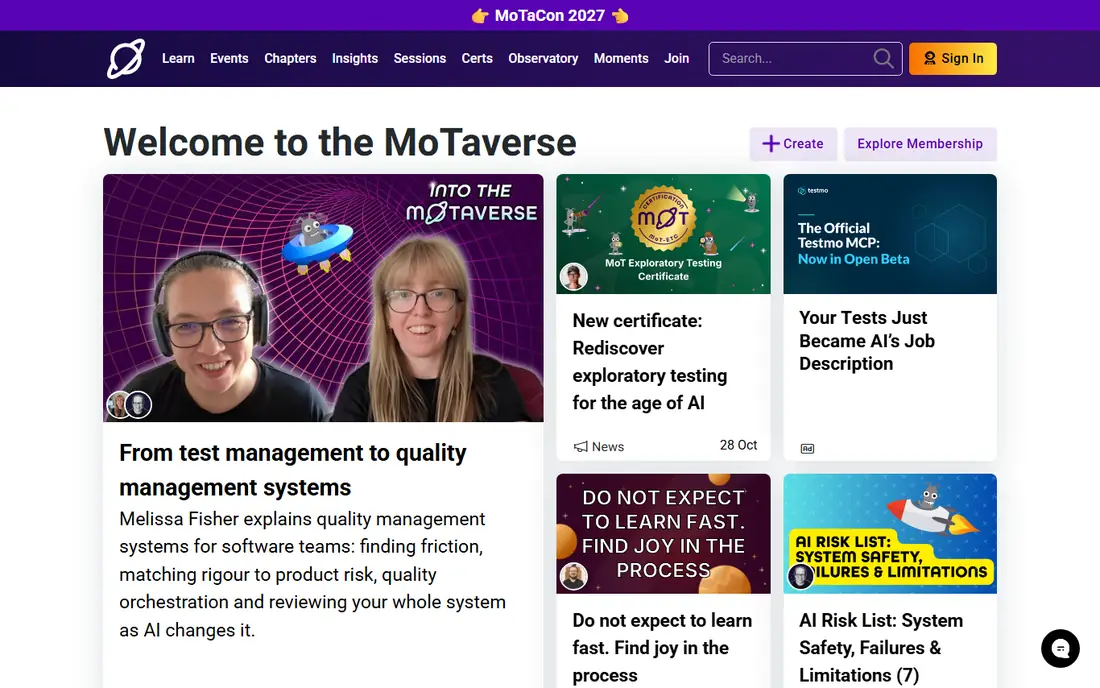This screenshot has height=688, width=1100.
Task: Navigate to Sessions
Action: (420, 58)
